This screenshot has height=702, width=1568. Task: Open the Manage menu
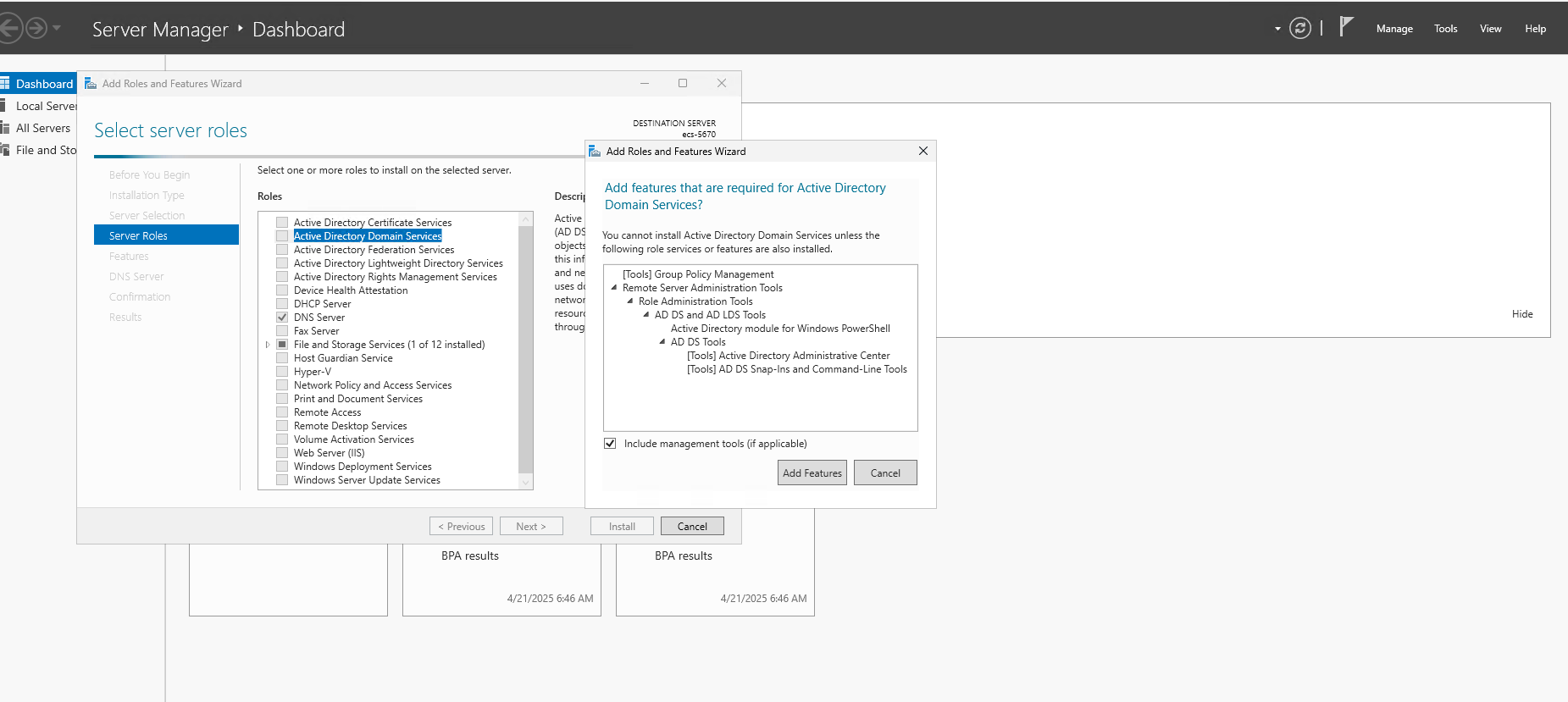(1393, 29)
